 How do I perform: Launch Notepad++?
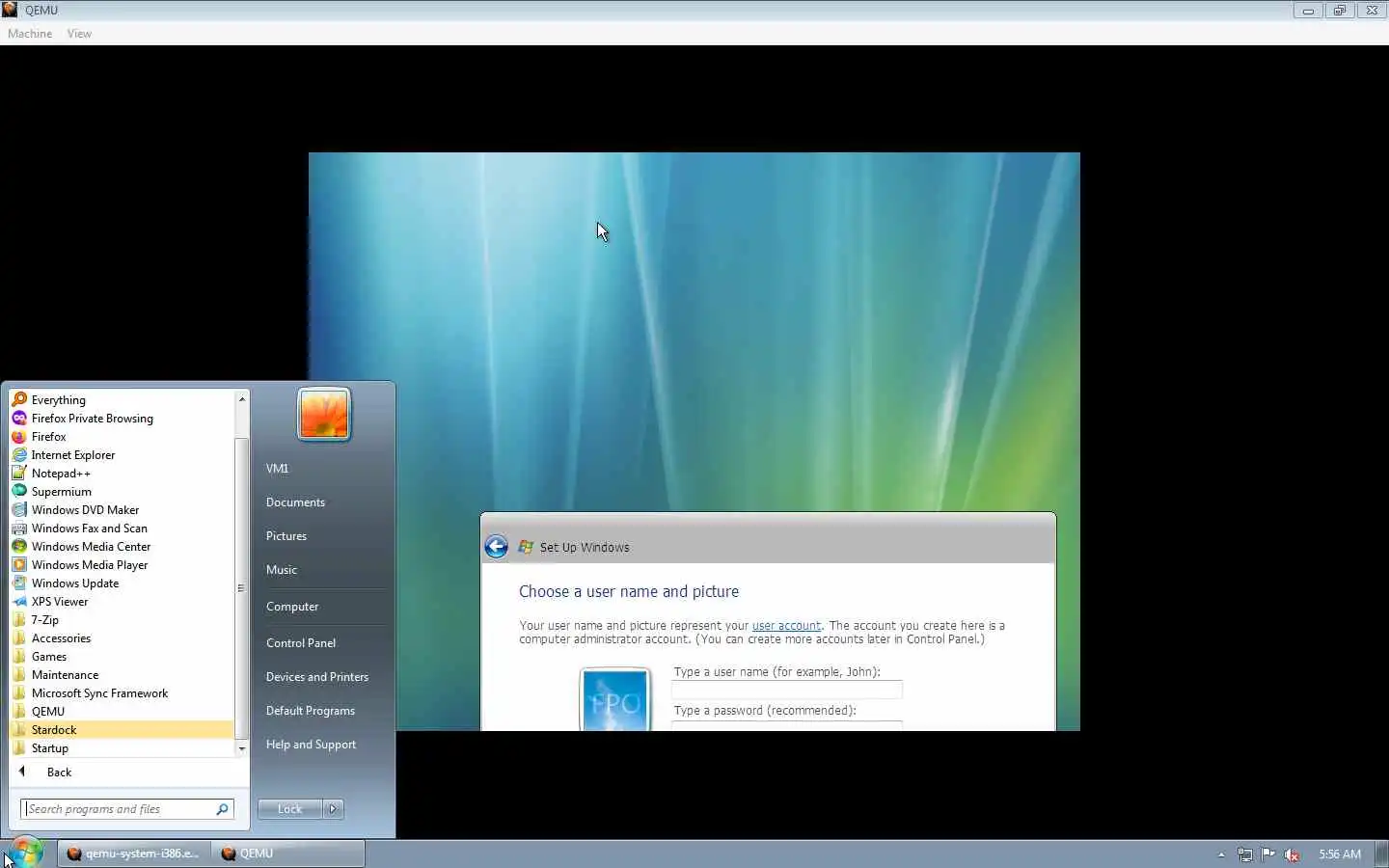(x=121, y=474)
